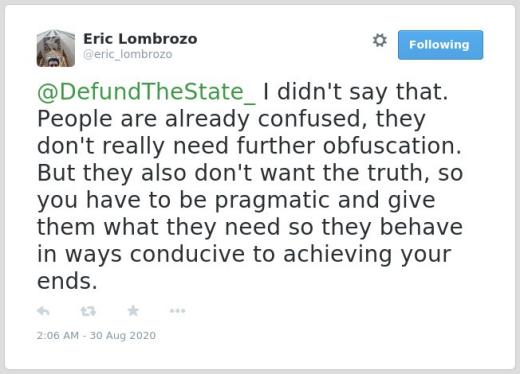Click the word obfuscation in the tweet
This screenshot has width=520, height=374.
[392, 146]
